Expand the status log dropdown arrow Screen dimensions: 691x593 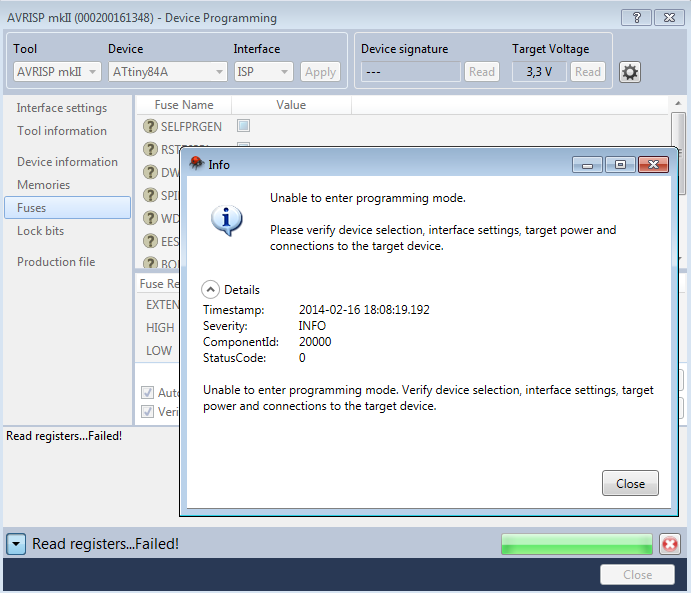coord(16,544)
